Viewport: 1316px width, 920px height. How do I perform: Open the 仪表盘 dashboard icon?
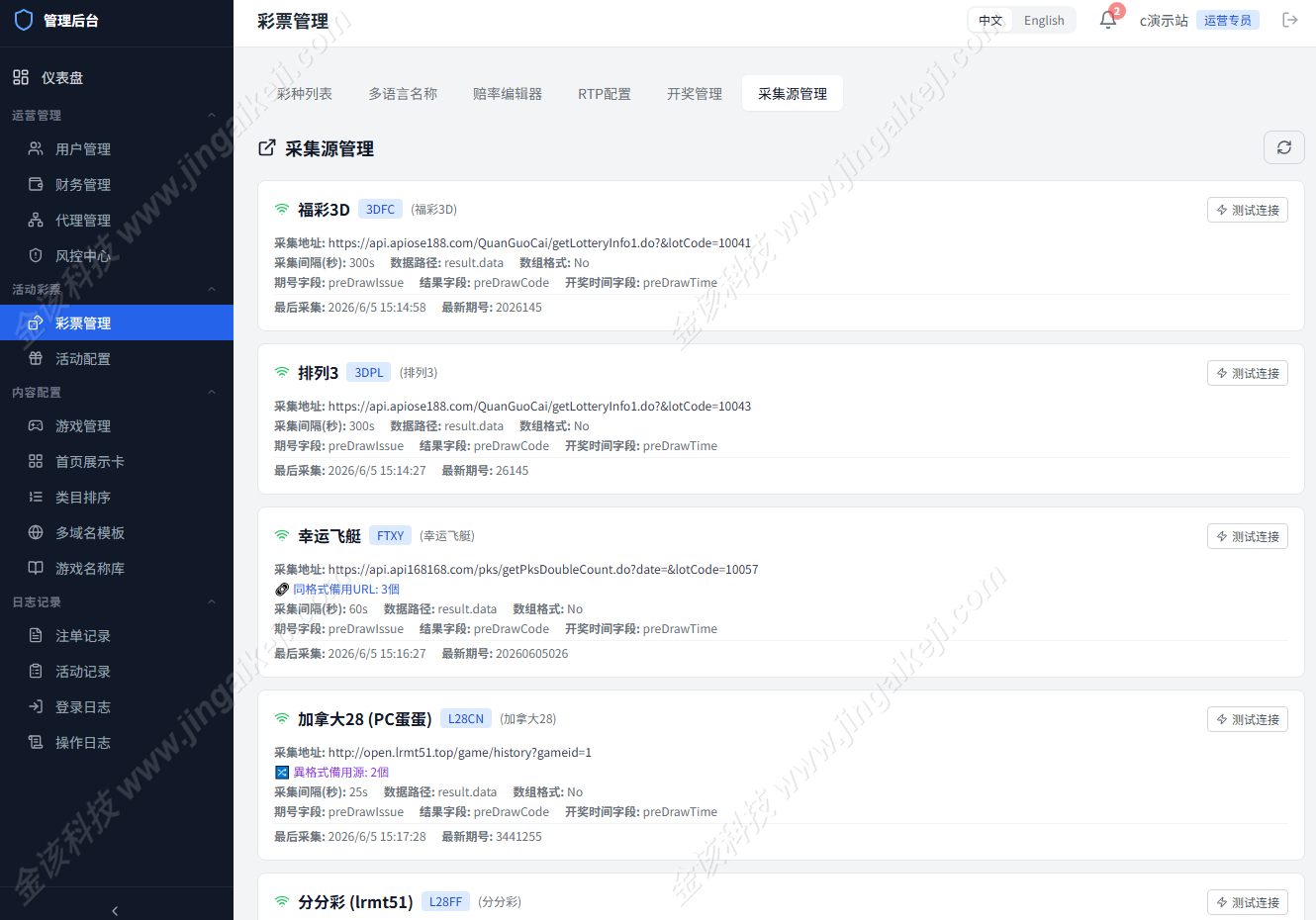(21, 77)
